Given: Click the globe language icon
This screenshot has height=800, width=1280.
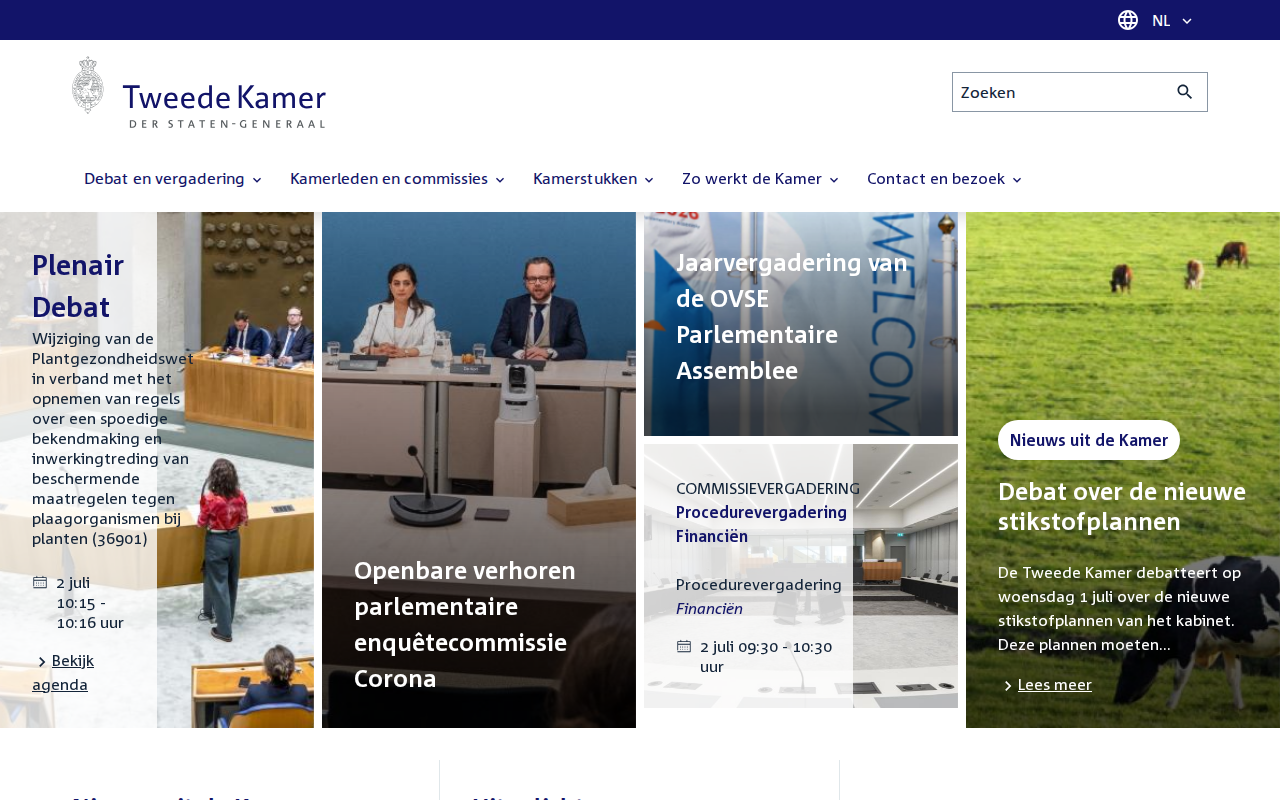Looking at the screenshot, I should (1128, 20).
